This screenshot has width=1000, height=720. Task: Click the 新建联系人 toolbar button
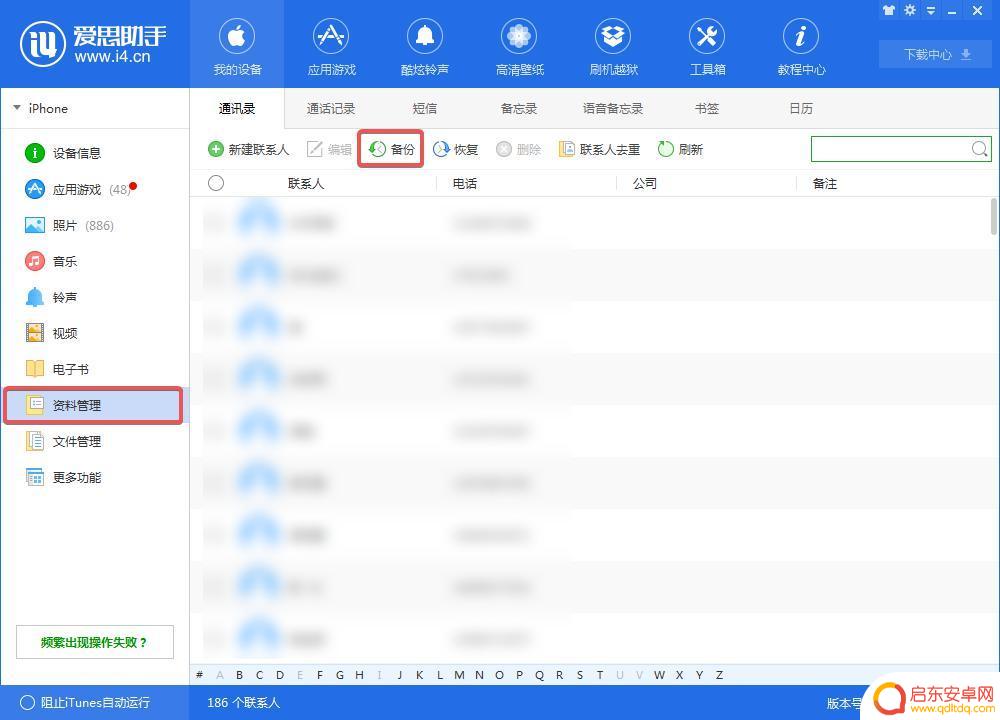249,149
